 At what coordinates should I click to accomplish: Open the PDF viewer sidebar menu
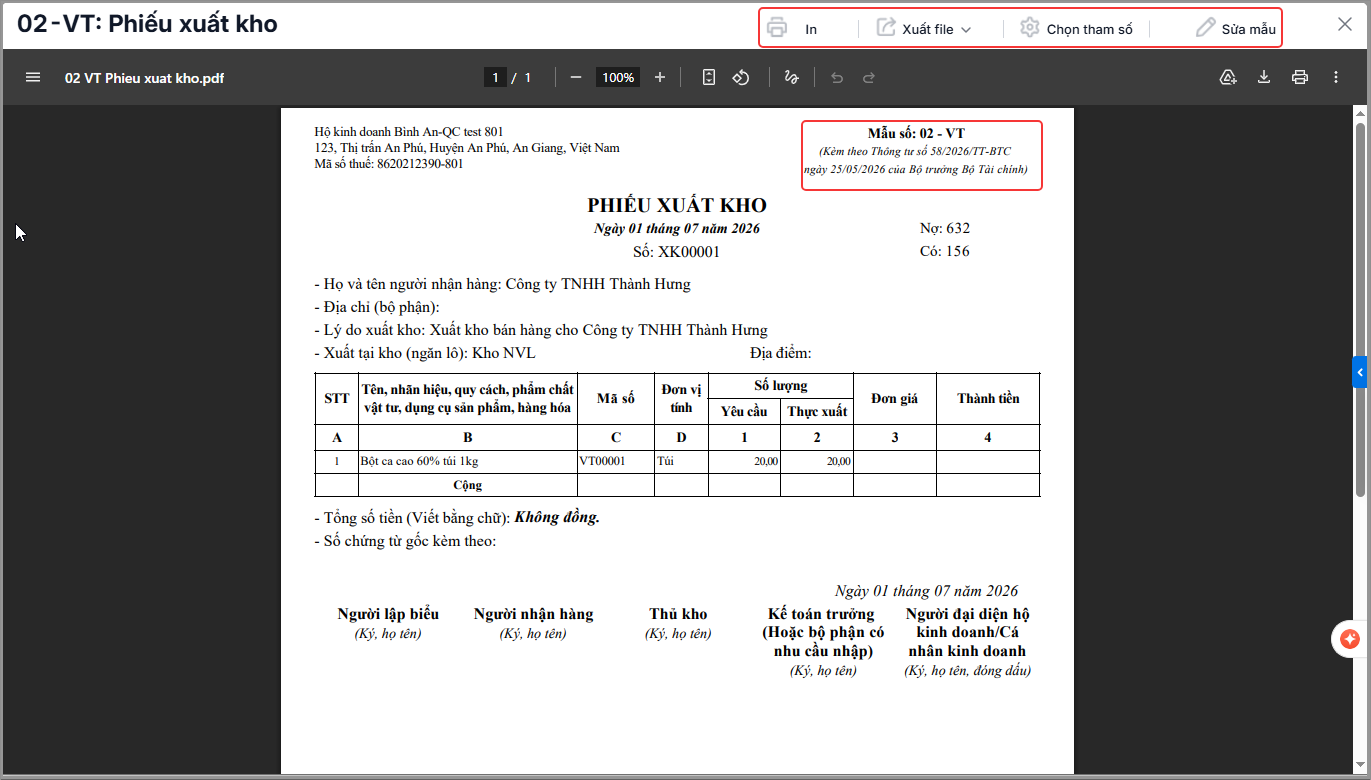coord(33,77)
